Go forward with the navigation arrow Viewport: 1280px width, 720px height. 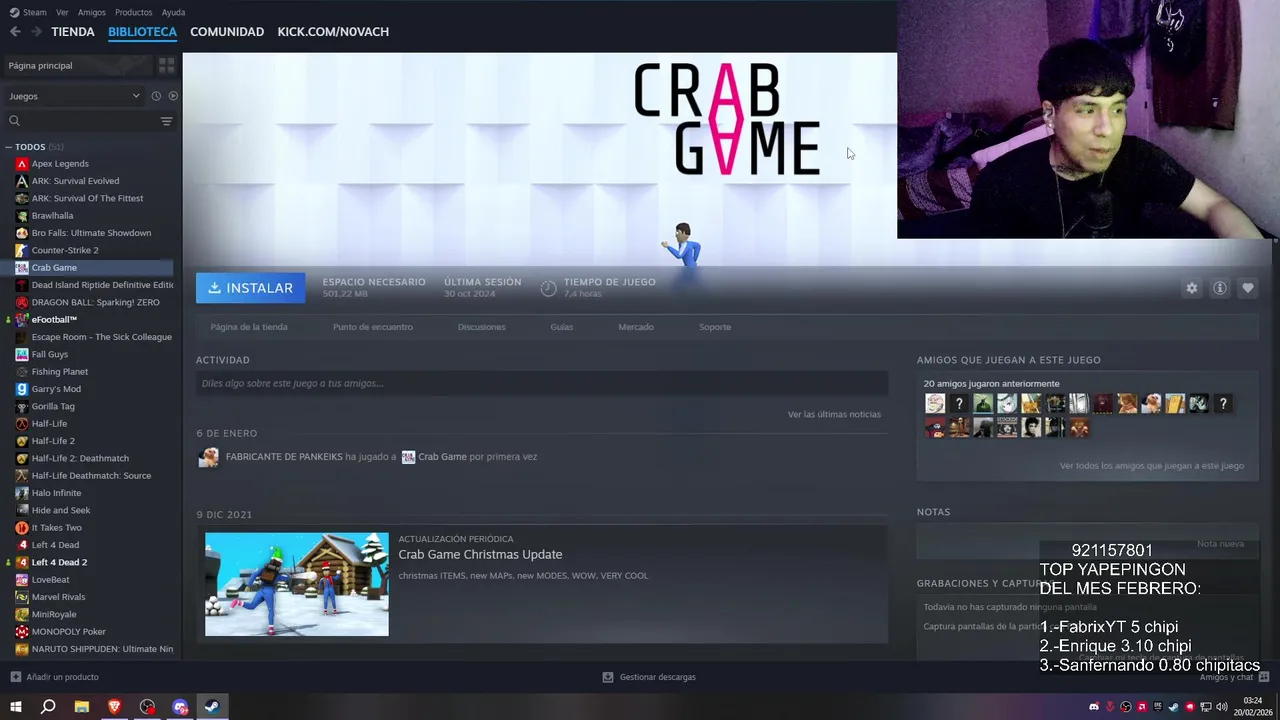[x=36, y=32]
